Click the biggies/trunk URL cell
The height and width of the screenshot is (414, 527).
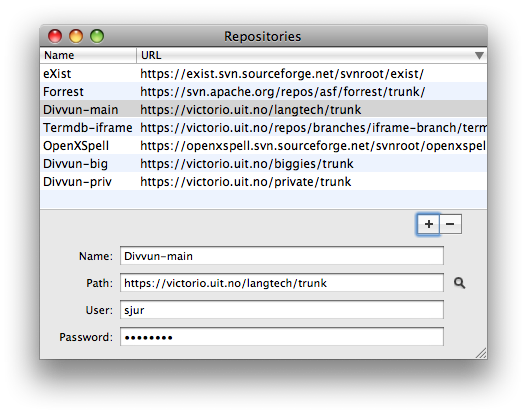coord(247,164)
